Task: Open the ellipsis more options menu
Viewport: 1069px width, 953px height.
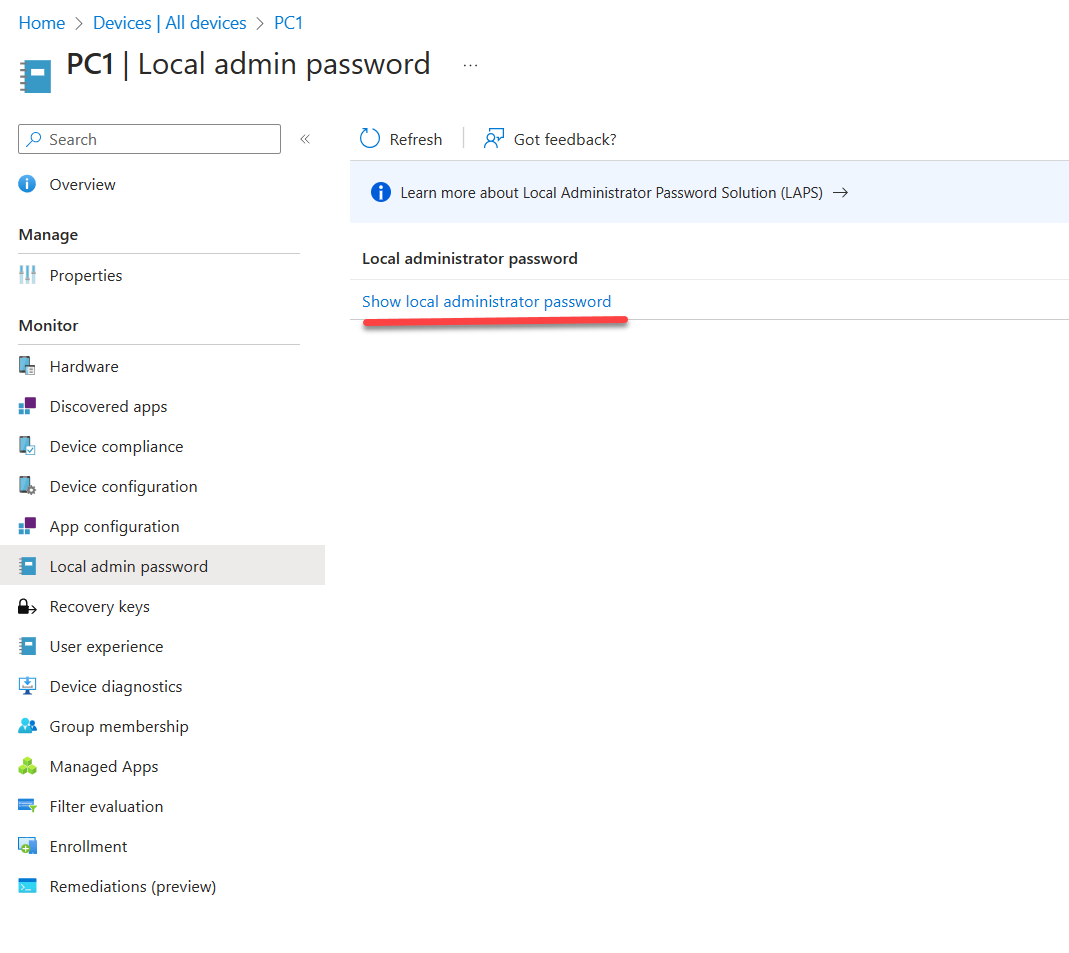Action: click(470, 65)
